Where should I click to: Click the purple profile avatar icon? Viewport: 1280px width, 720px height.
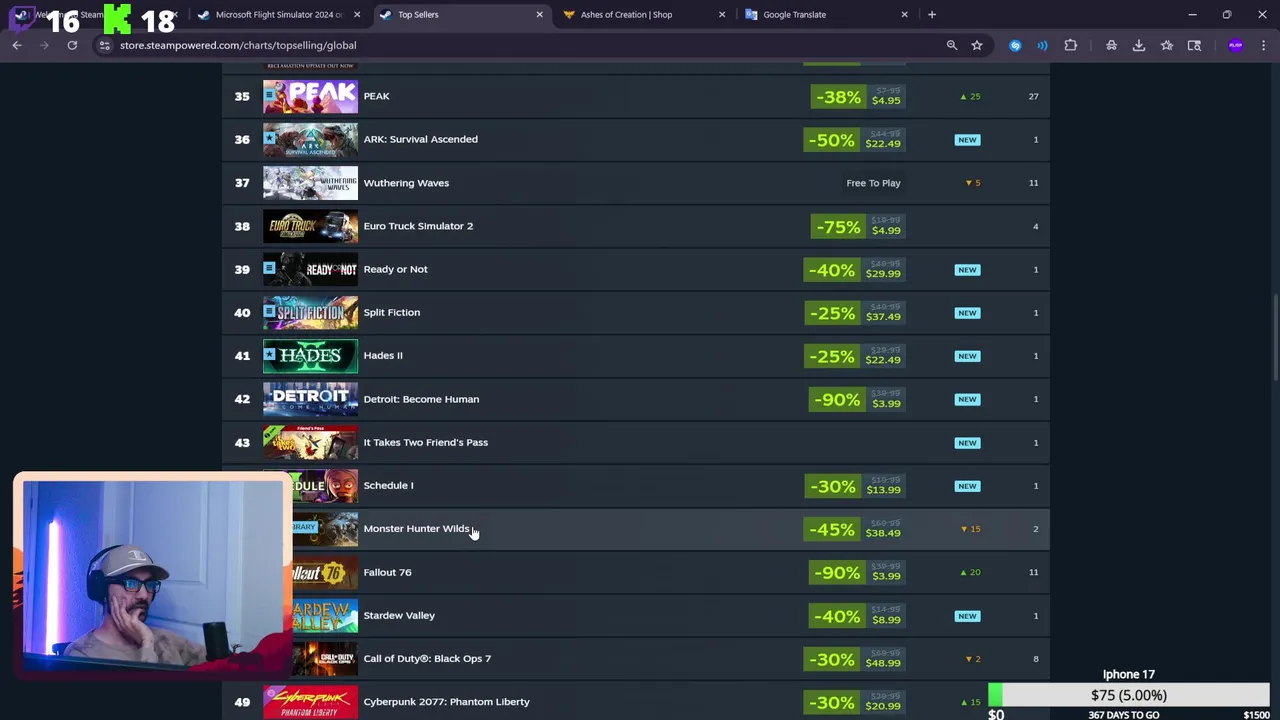click(1236, 45)
